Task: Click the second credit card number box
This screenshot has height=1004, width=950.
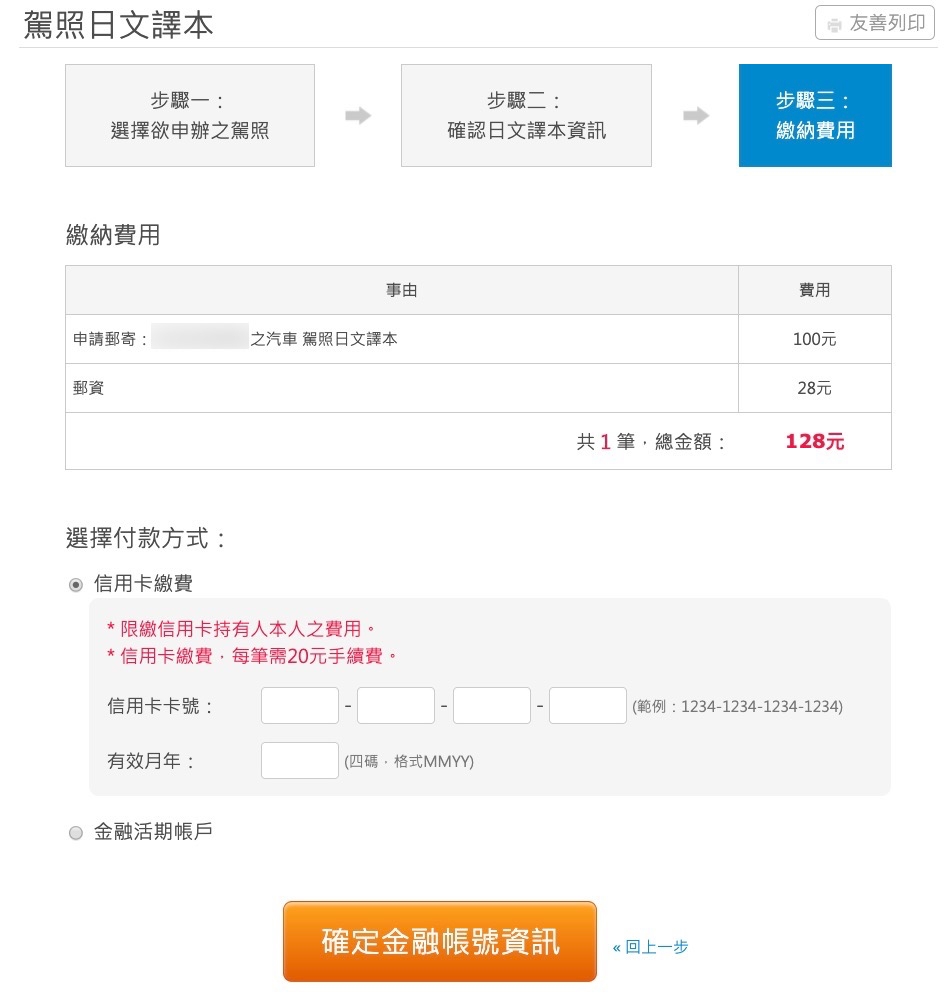Action: tap(396, 706)
